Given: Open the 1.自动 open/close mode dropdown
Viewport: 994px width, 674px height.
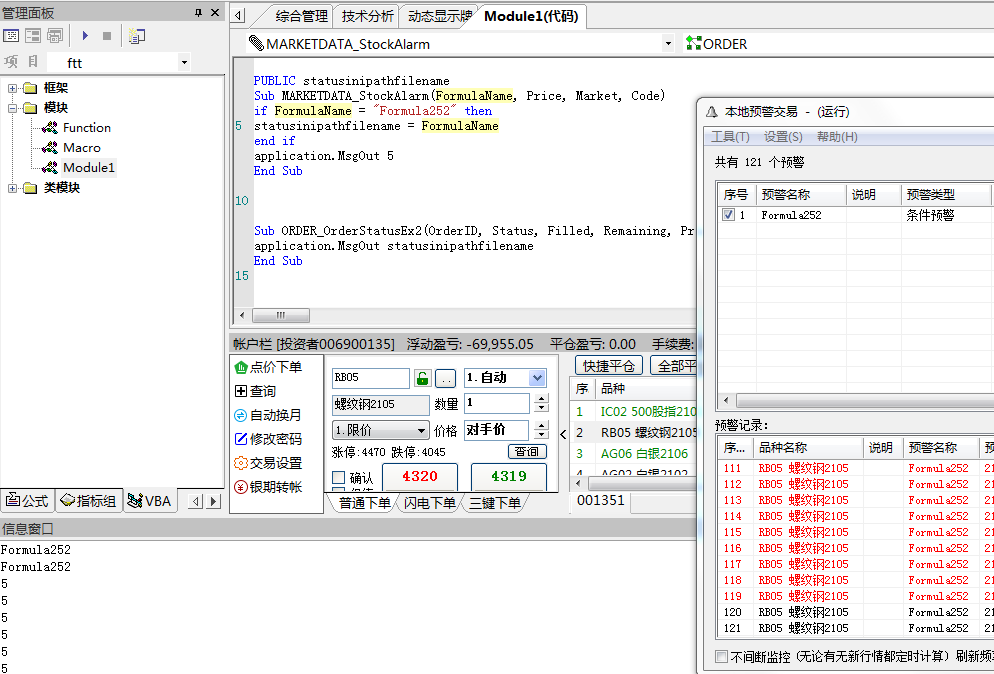Looking at the screenshot, I should point(537,378).
